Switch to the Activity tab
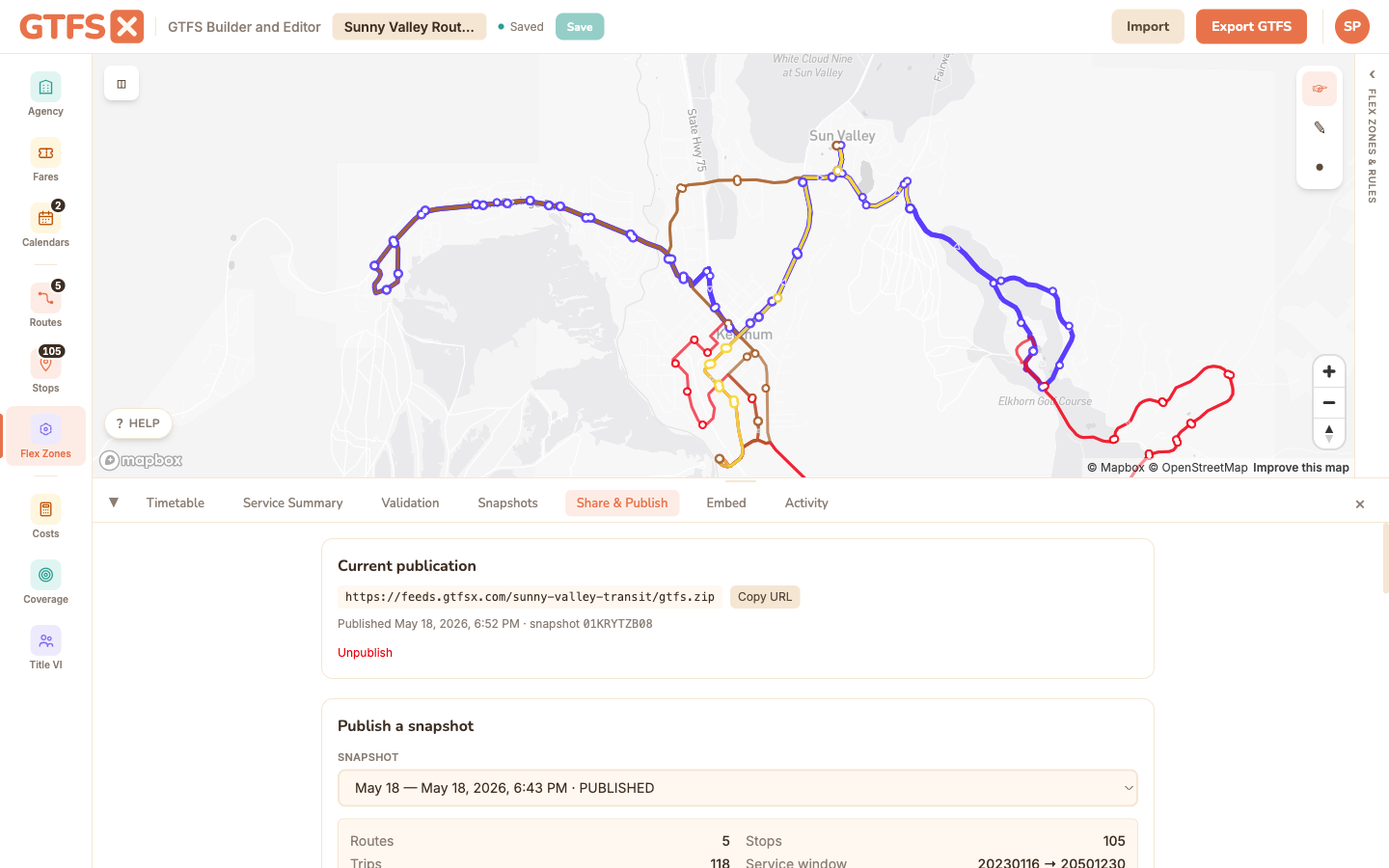 pyautogui.click(x=806, y=502)
